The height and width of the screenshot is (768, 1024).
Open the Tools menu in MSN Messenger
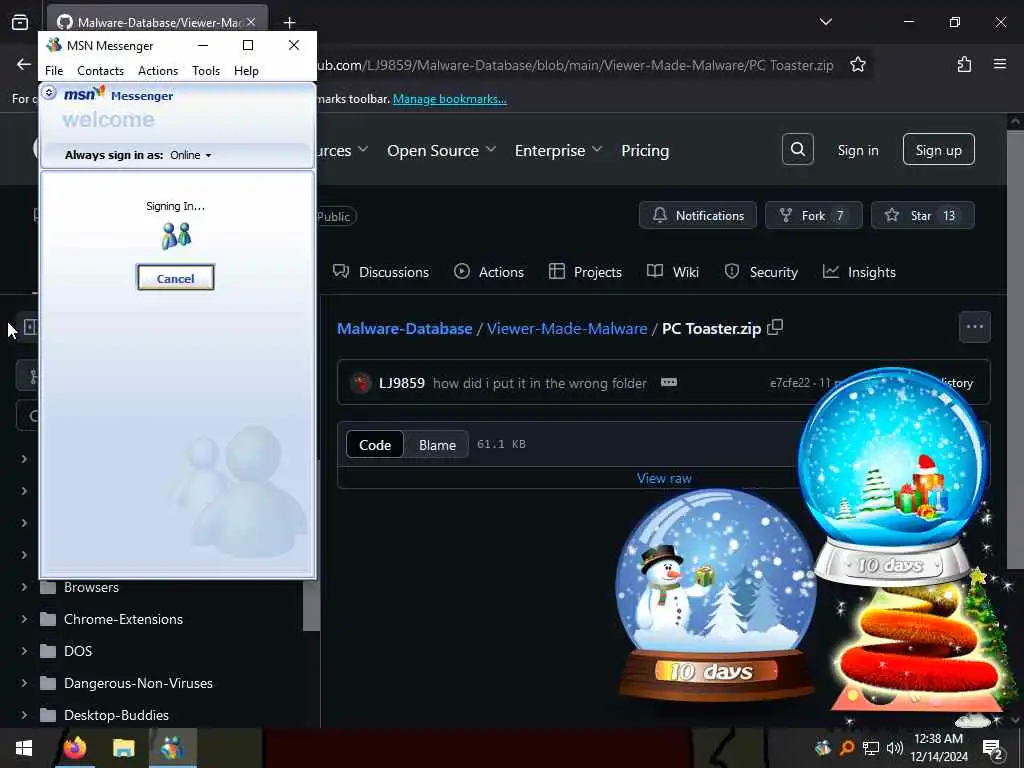tap(206, 71)
